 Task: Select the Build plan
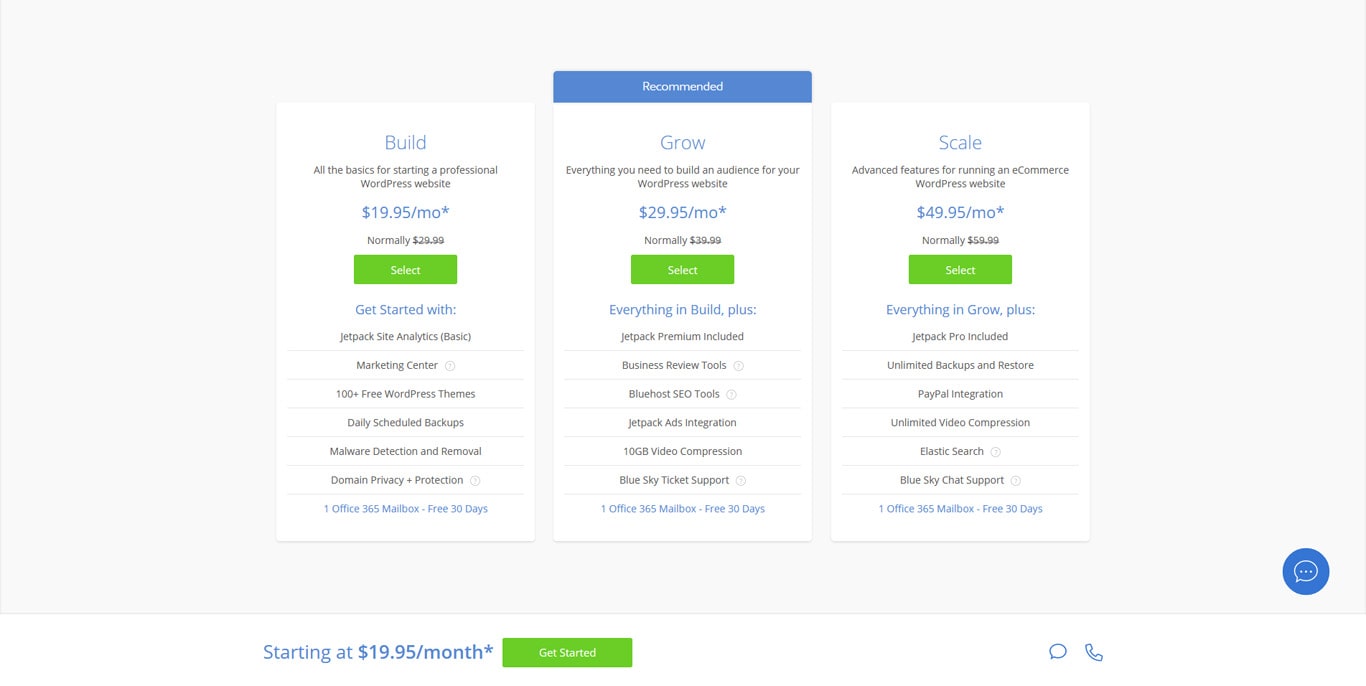tap(405, 270)
